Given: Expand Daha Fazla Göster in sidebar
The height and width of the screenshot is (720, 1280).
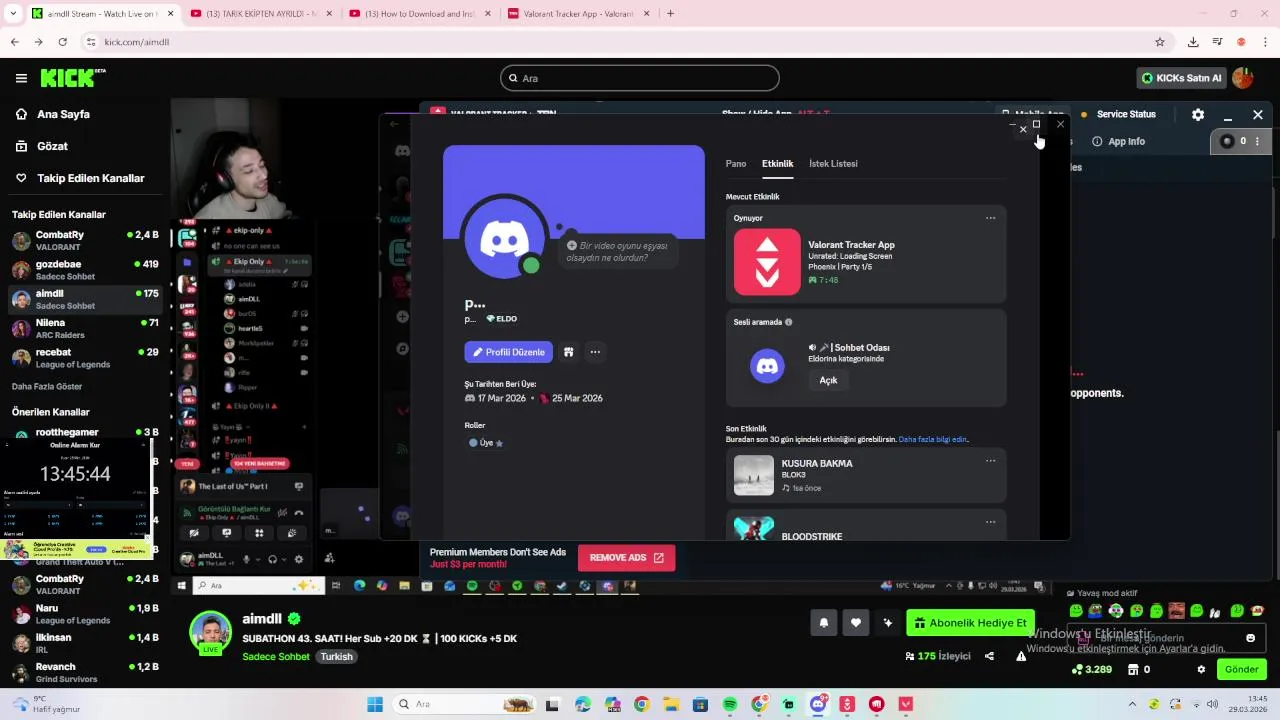Looking at the screenshot, I should pyautogui.click(x=47, y=386).
